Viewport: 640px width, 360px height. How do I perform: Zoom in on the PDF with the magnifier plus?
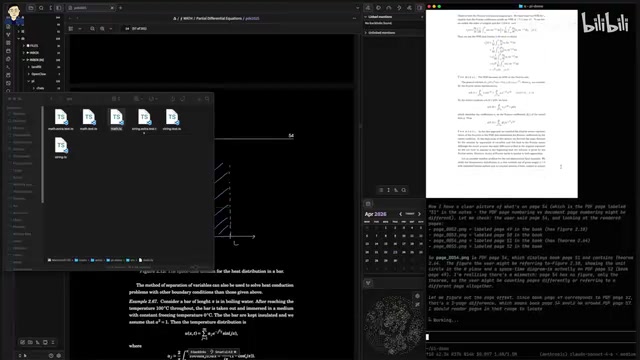(x=102, y=29)
